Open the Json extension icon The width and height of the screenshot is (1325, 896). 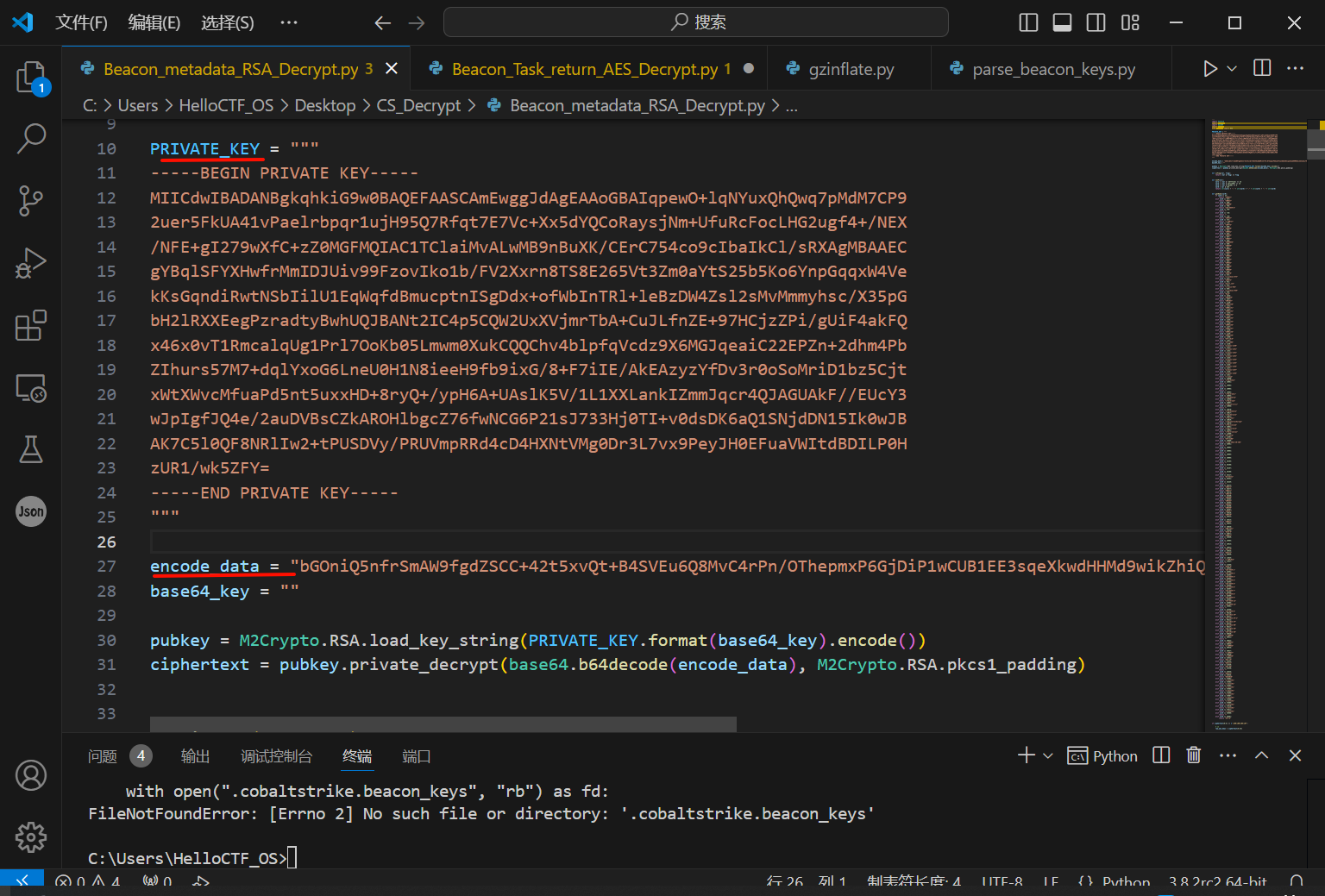click(x=31, y=511)
